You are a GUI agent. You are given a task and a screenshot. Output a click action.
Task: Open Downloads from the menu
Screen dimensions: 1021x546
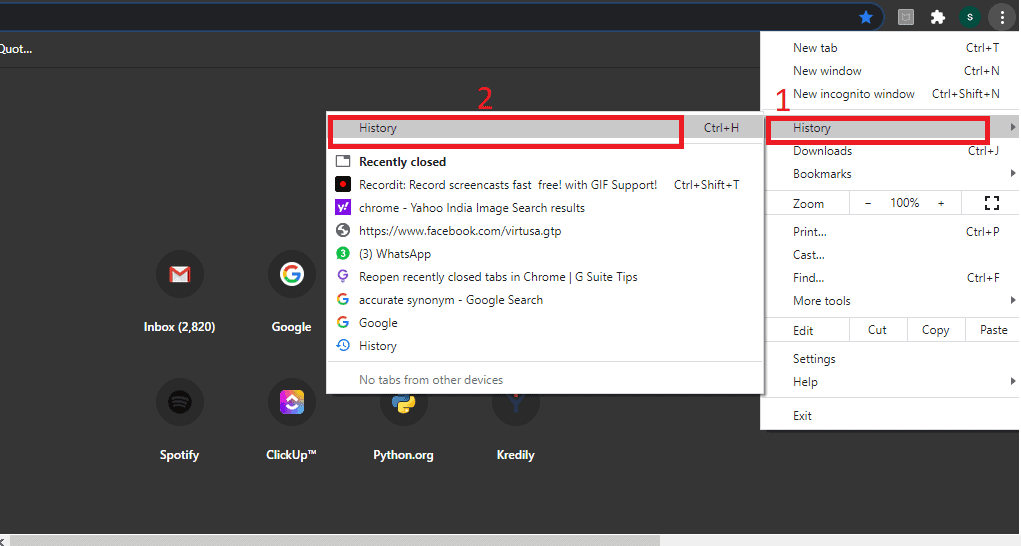coord(889,151)
